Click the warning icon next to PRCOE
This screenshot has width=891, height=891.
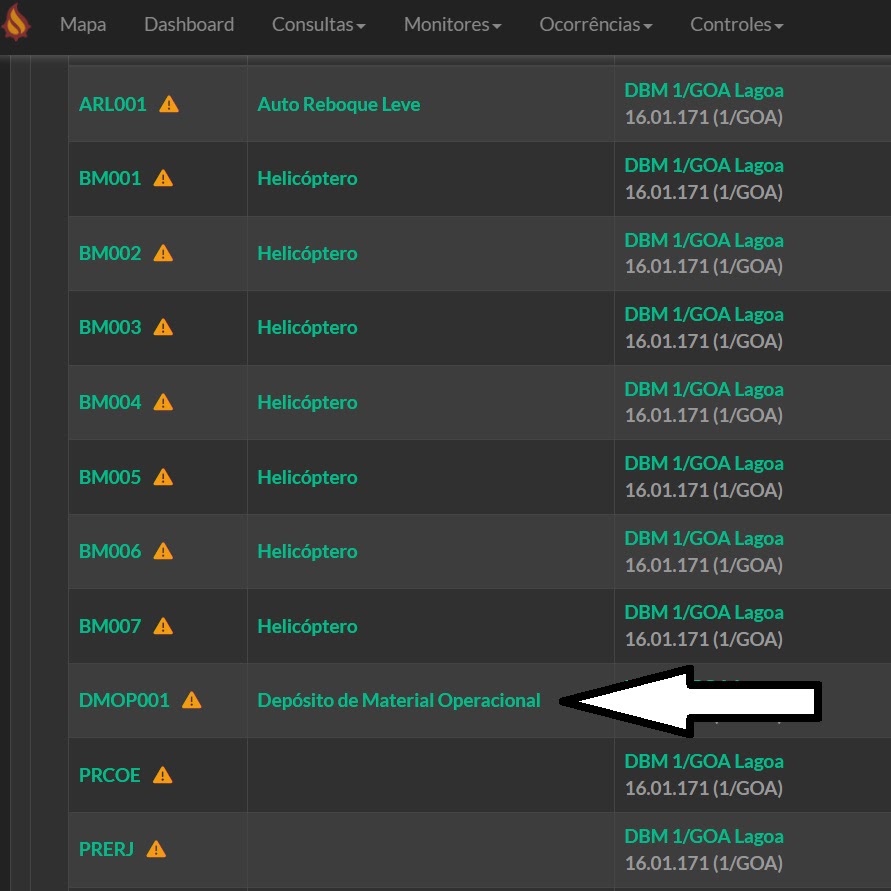tap(163, 776)
